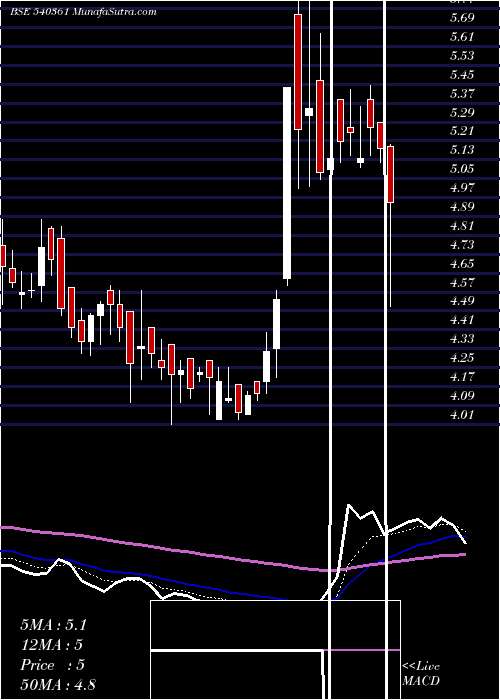Click the tall white breakout candlestick
Screen dimensions: 500x700
coord(287,183)
